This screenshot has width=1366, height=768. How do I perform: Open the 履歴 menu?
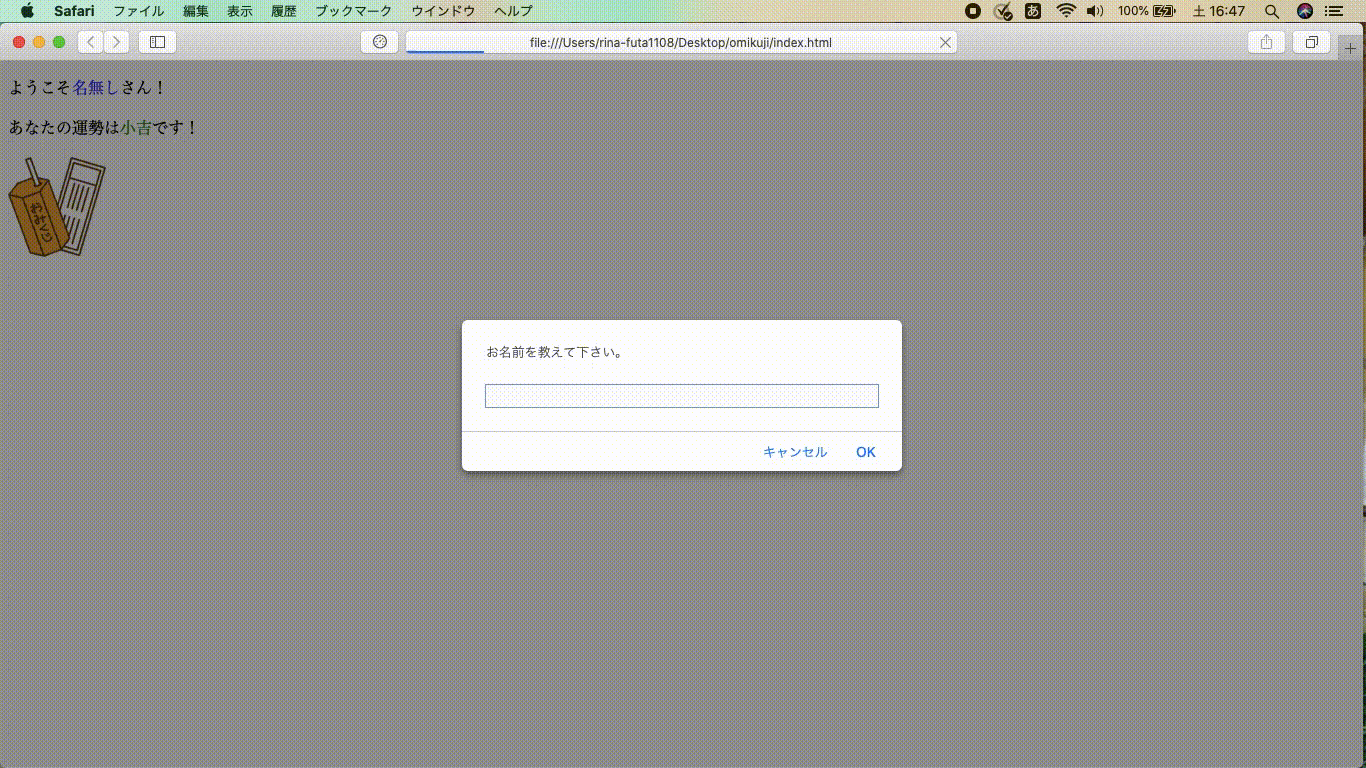point(284,11)
